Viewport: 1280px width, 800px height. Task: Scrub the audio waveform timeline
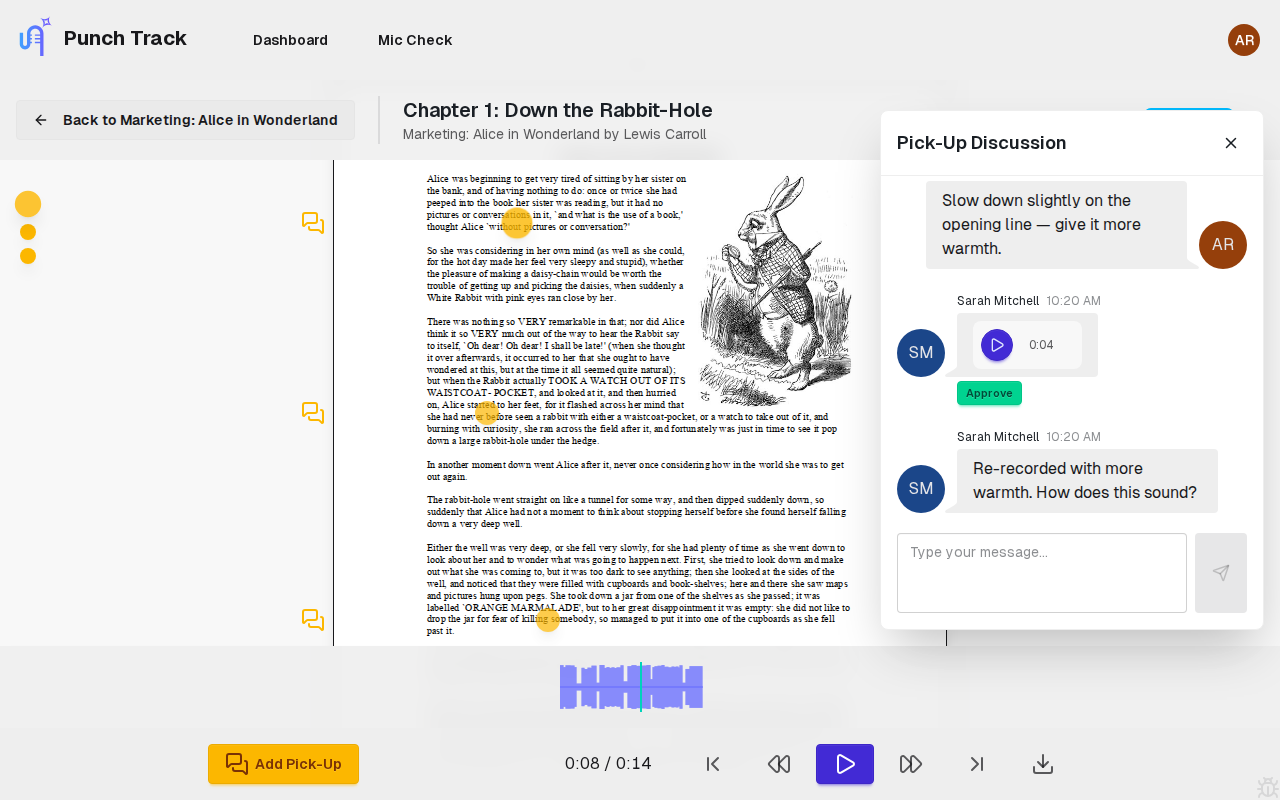[632, 687]
